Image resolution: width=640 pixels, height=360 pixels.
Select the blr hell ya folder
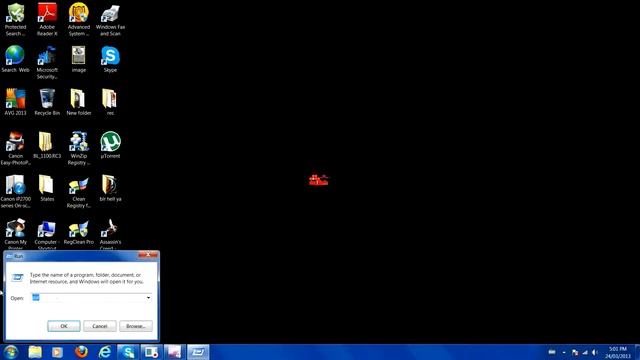click(110, 188)
